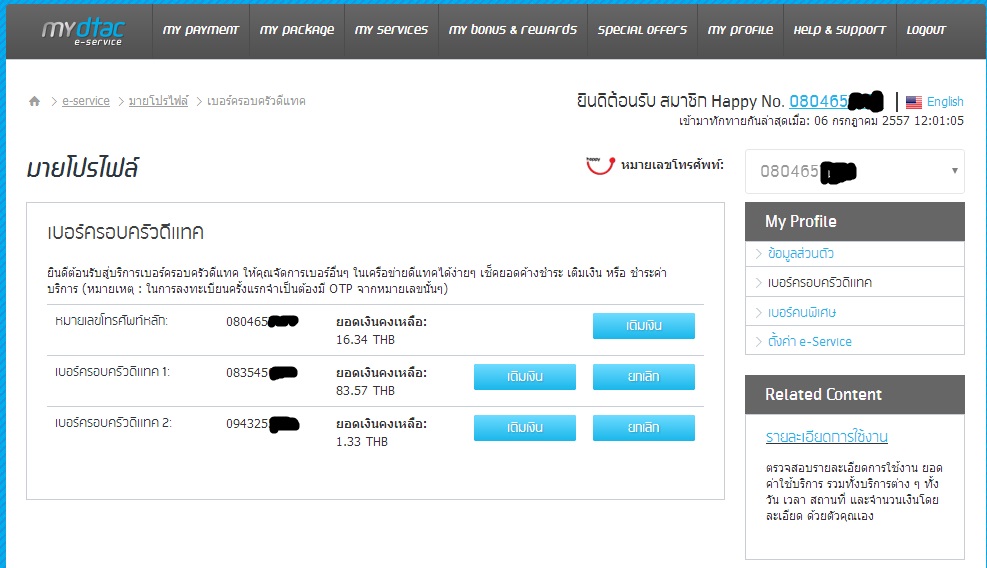Switch language to English
Screen dimensions: 987x568
(945, 101)
